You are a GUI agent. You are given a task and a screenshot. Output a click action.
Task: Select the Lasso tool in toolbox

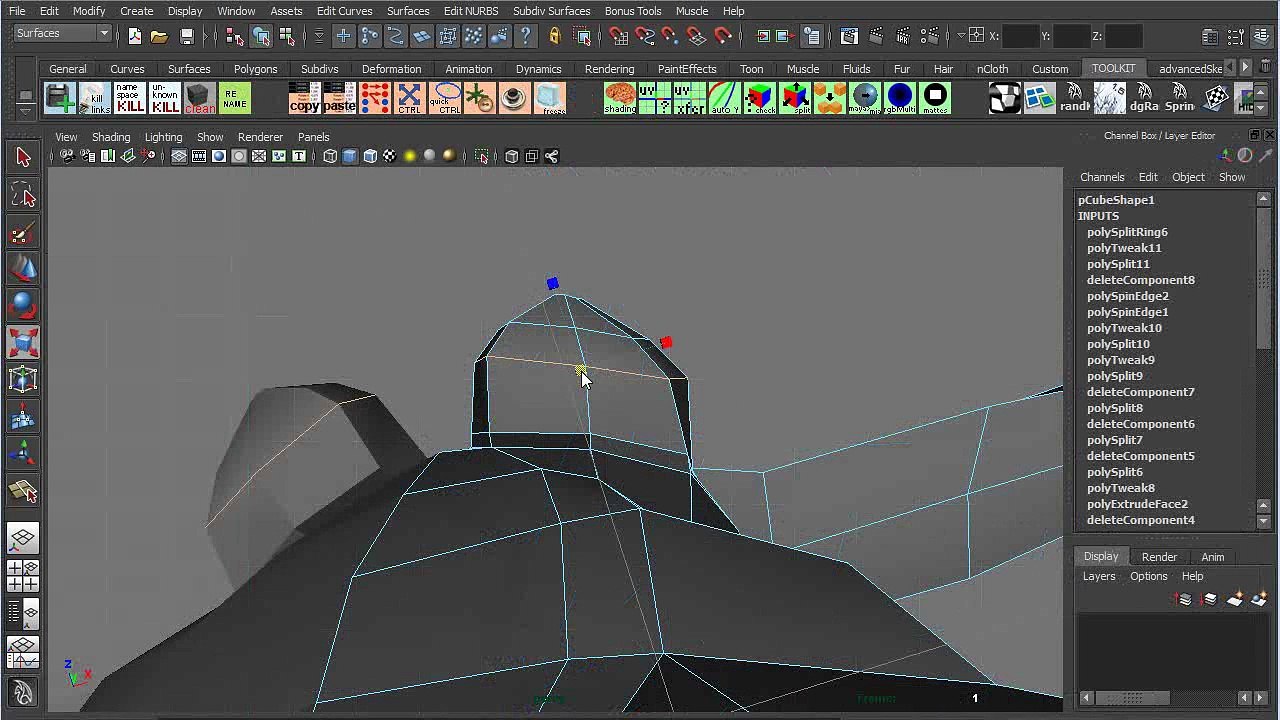click(x=23, y=195)
